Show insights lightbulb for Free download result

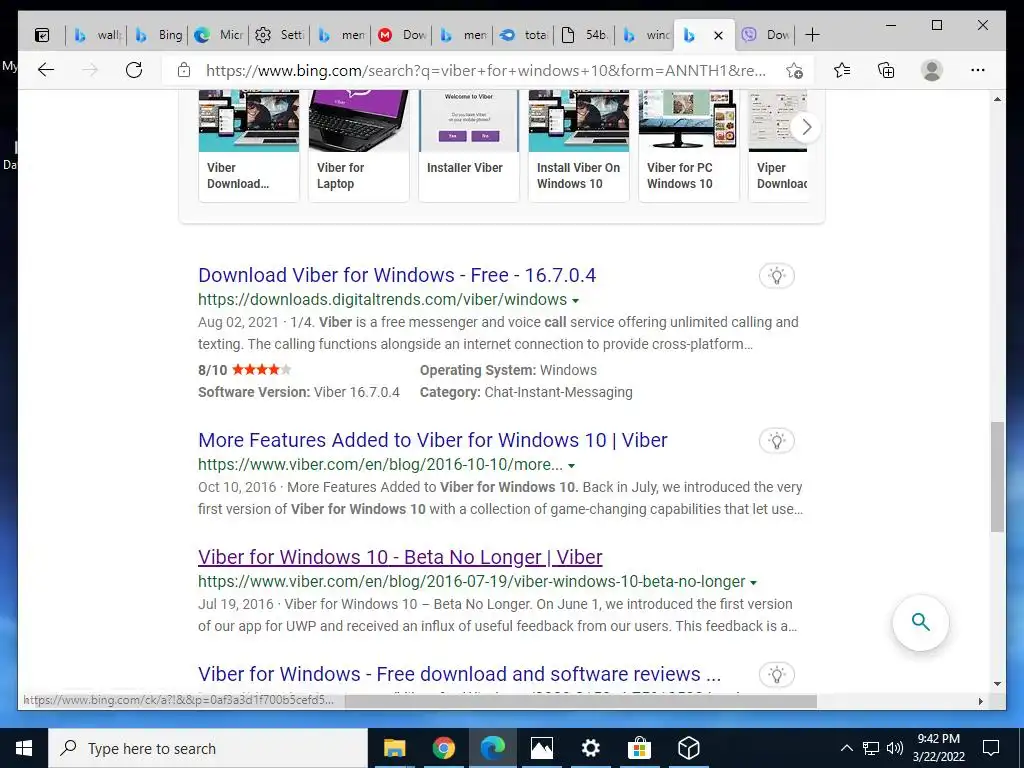coord(776,675)
